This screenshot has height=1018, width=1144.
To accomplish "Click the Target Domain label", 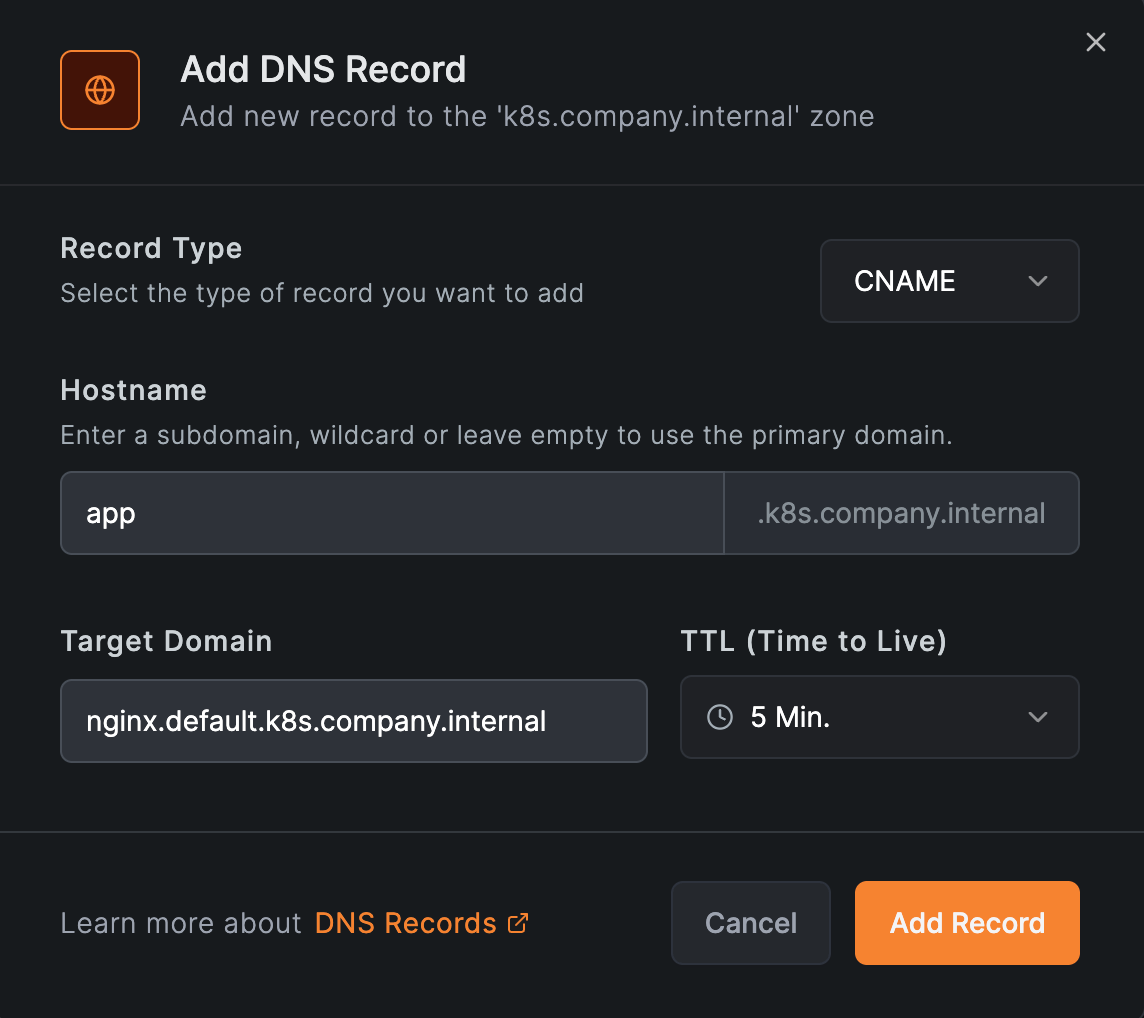I will 166,641.
